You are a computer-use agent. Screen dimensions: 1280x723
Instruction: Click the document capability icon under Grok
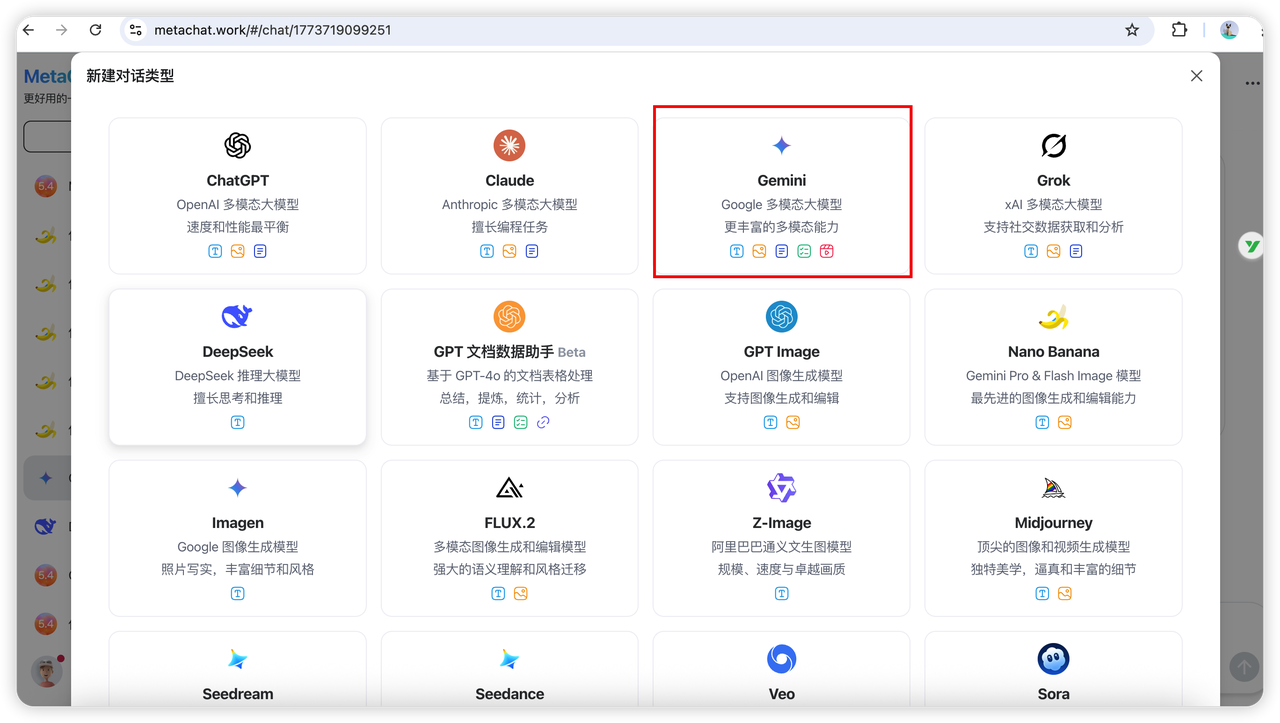click(1076, 251)
